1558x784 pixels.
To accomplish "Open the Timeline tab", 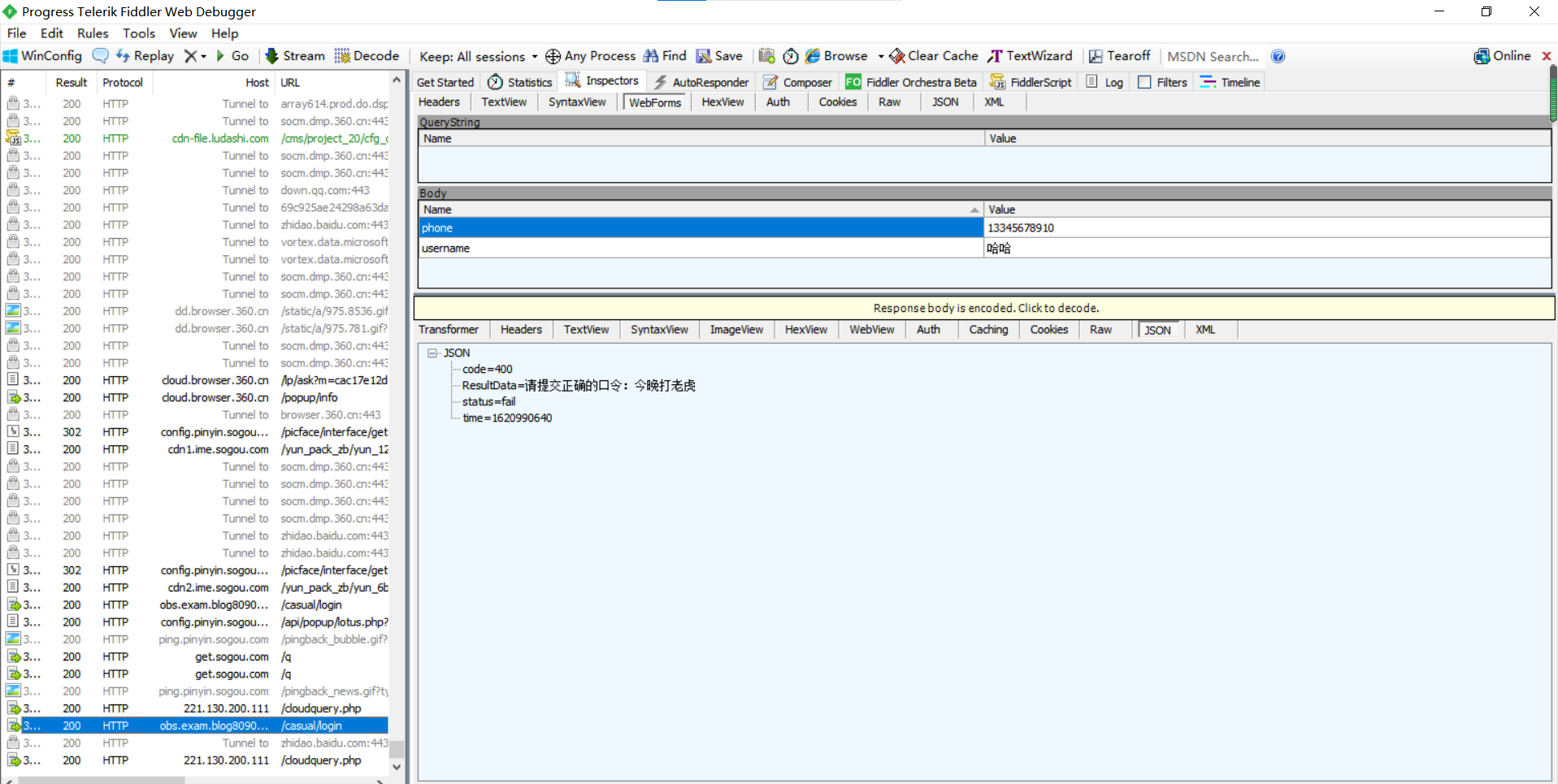I will pyautogui.click(x=1230, y=82).
